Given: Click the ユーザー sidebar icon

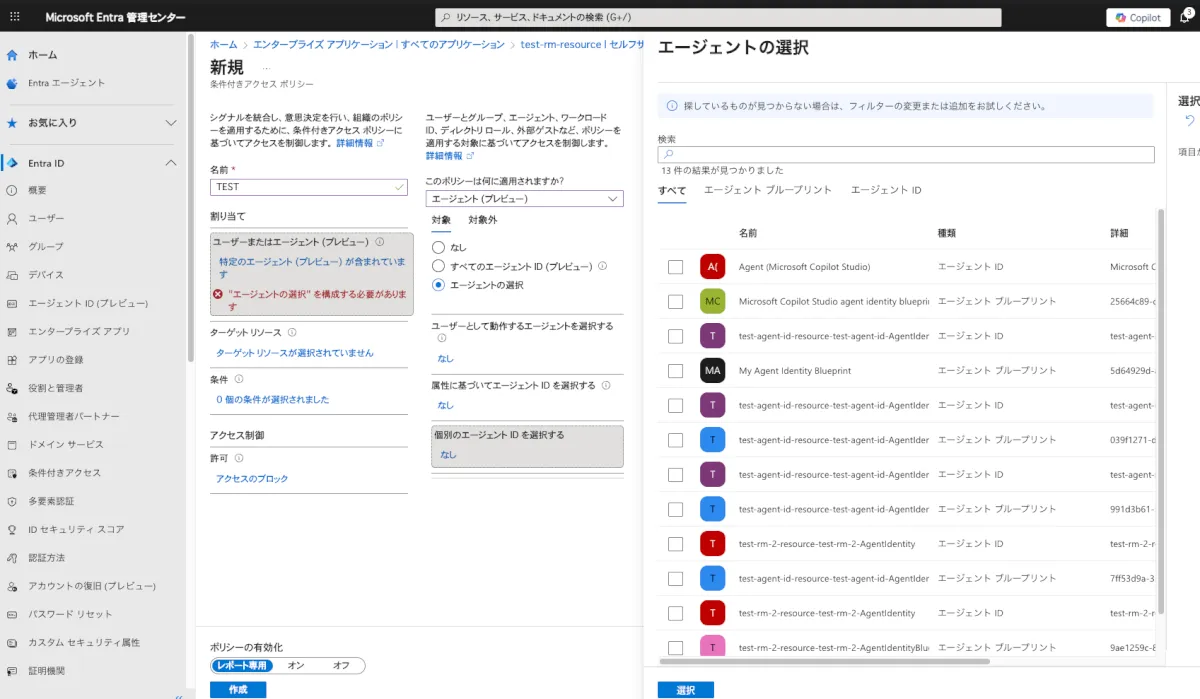Looking at the screenshot, I should point(12,218).
